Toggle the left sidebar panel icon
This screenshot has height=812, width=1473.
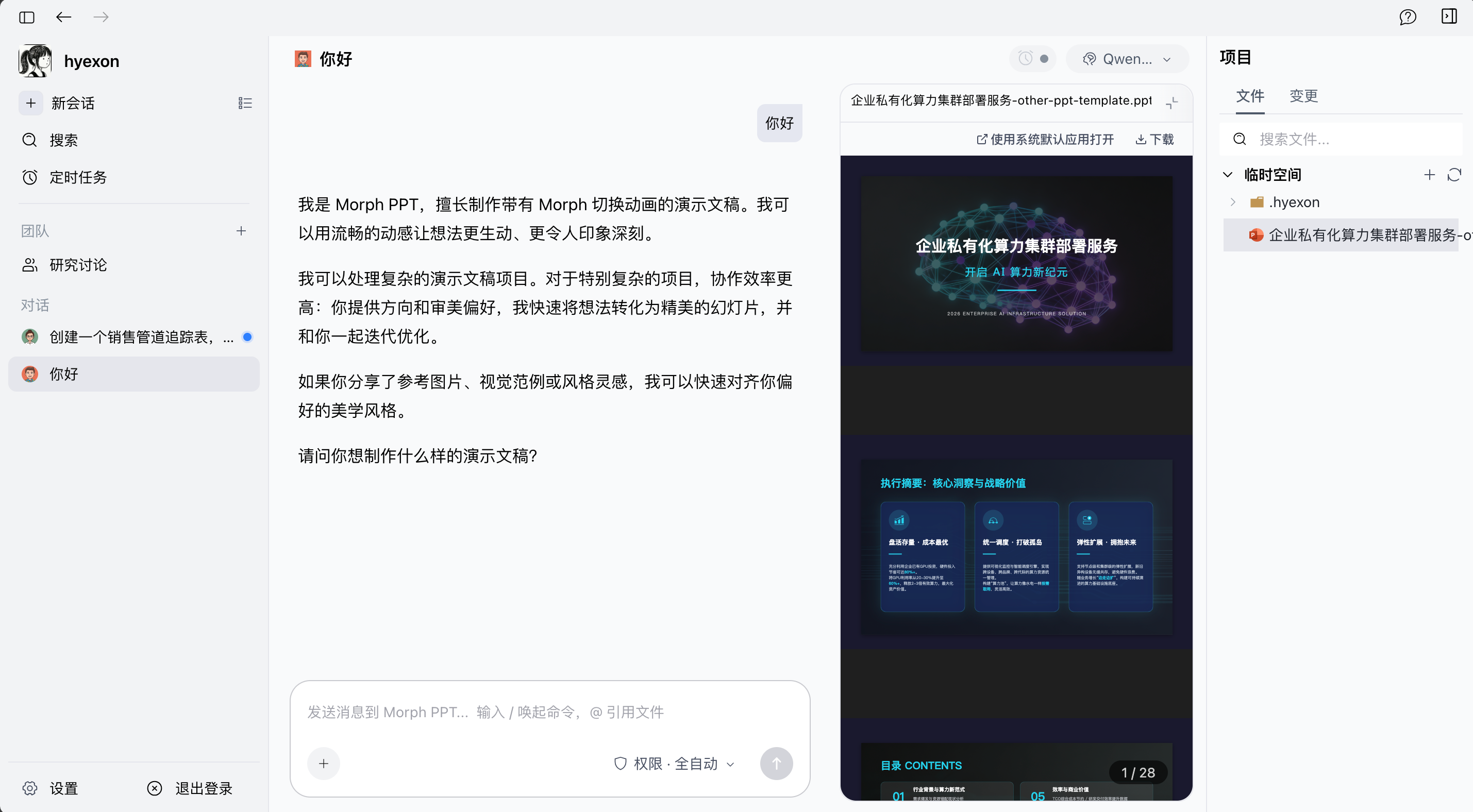[27, 17]
